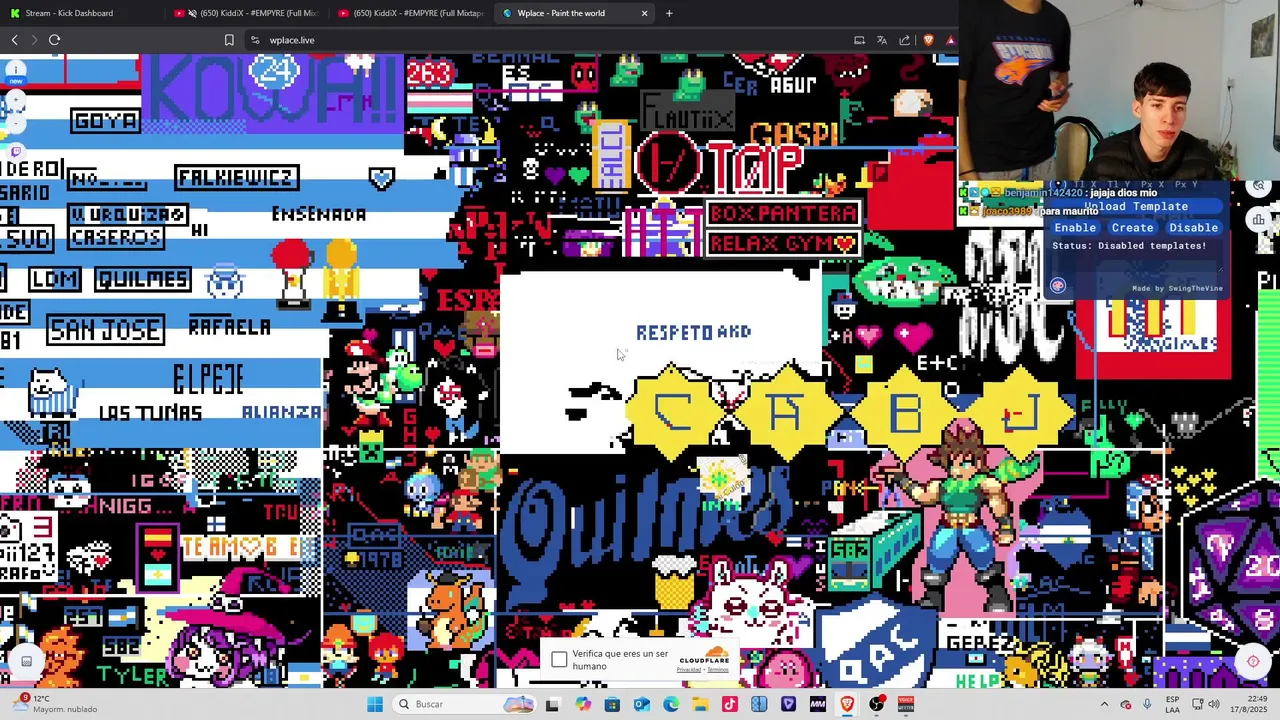Open Microsoft Edge from taskbar
Image resolution: width=1280 pixels, height=720 pixels.
tap(671, 704)
